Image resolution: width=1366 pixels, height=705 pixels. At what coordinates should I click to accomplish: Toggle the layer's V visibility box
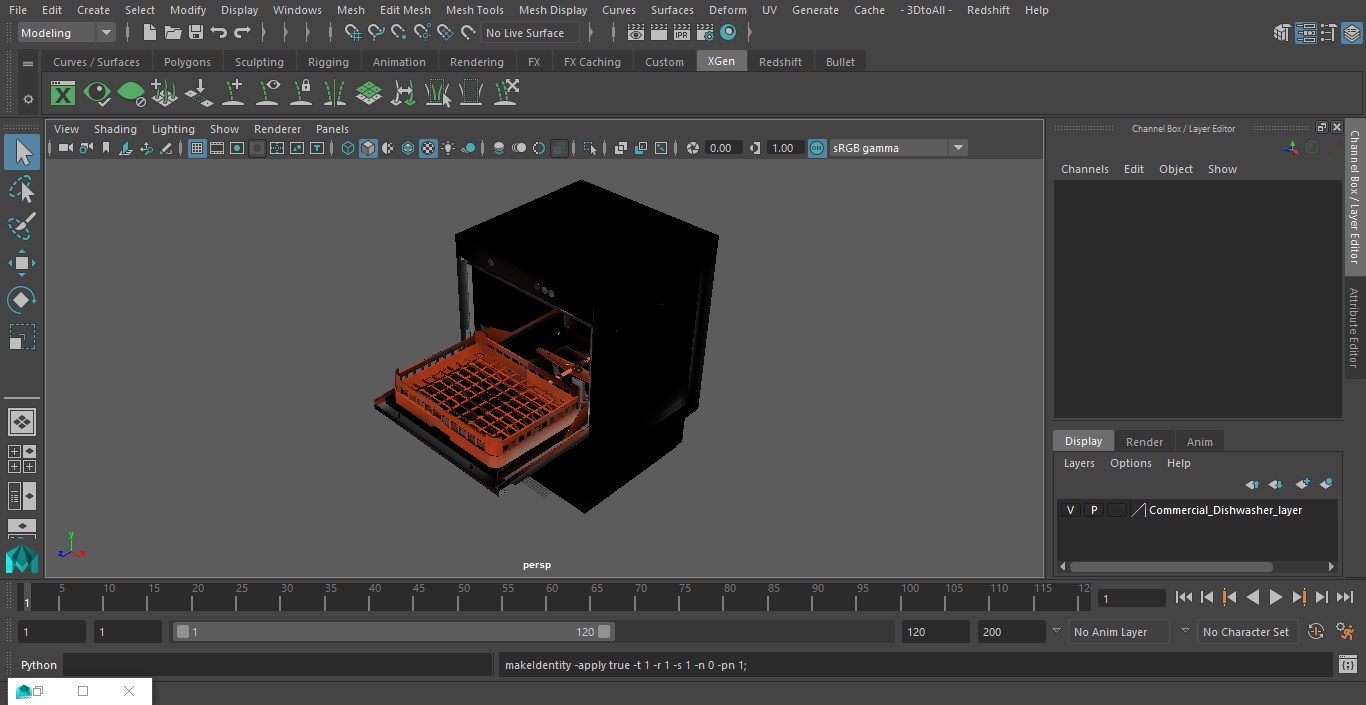[x=1070, y=510]
